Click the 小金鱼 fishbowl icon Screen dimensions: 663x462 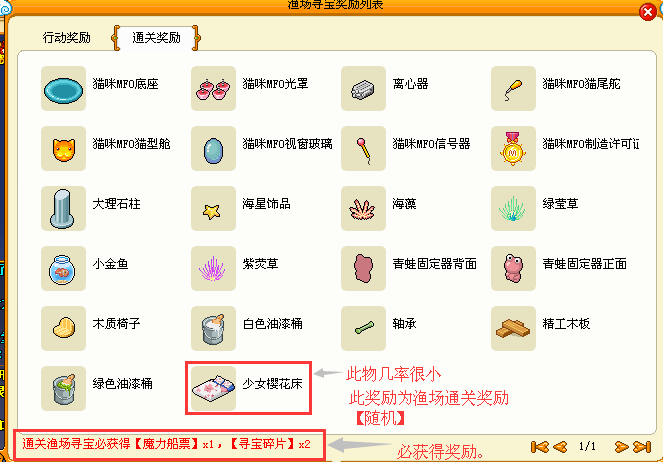click(63, 269)
